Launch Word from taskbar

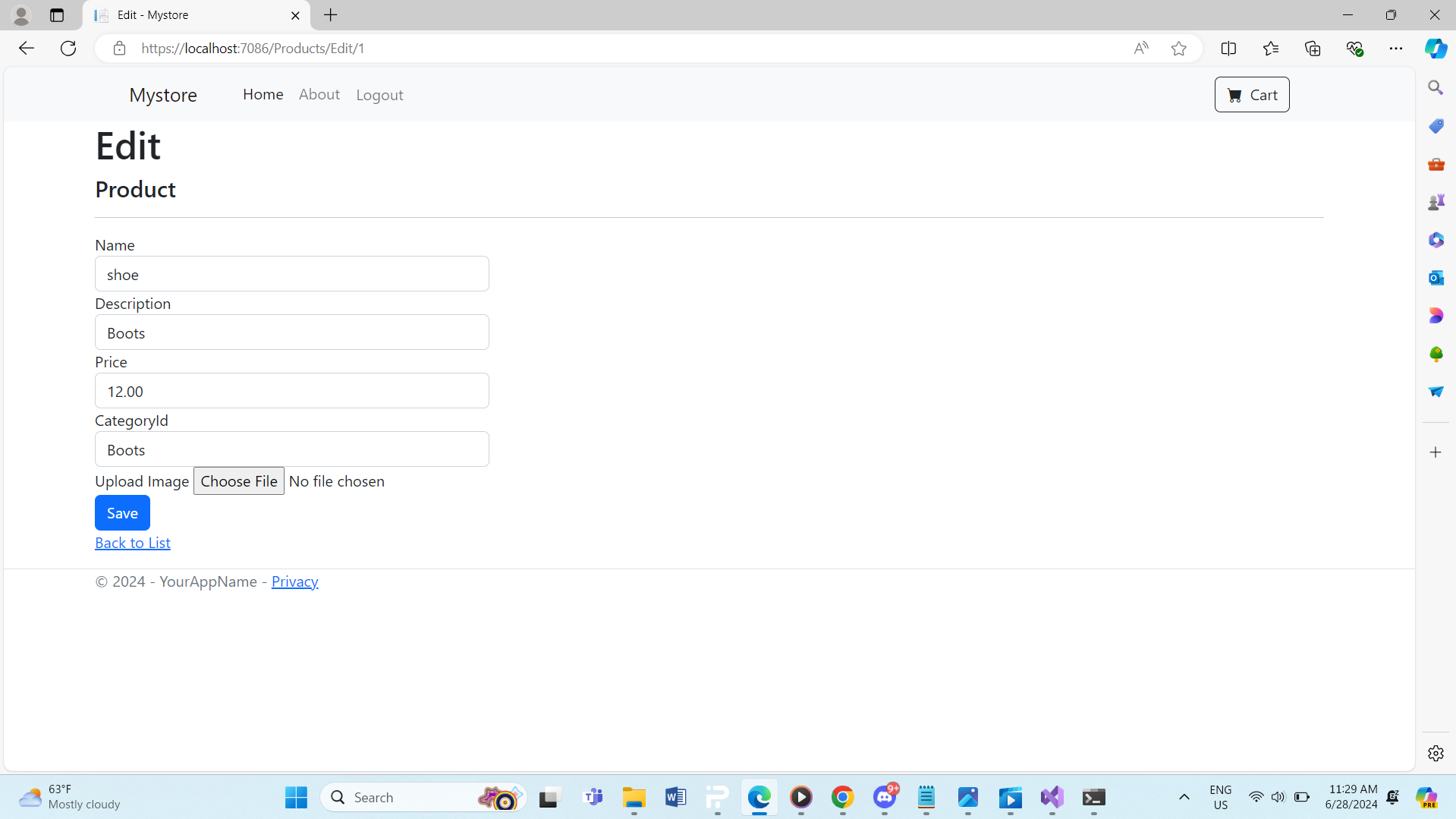pyautogui.click(x=675, y=797)
